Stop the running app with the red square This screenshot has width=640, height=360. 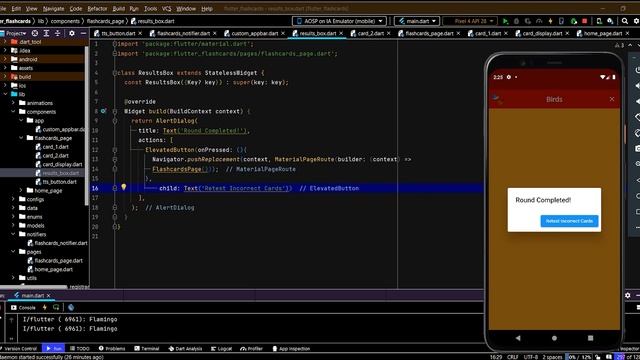(x=584, y=21)
